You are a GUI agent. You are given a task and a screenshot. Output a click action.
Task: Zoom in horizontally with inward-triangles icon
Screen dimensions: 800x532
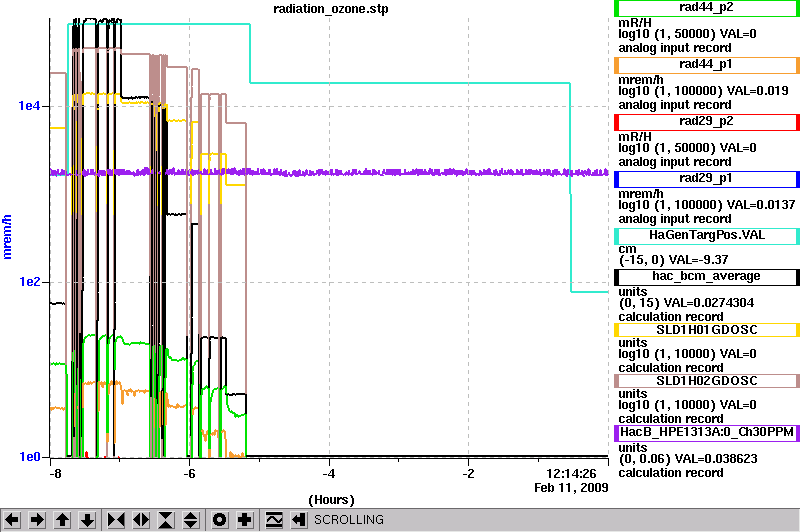coord(116,520)
